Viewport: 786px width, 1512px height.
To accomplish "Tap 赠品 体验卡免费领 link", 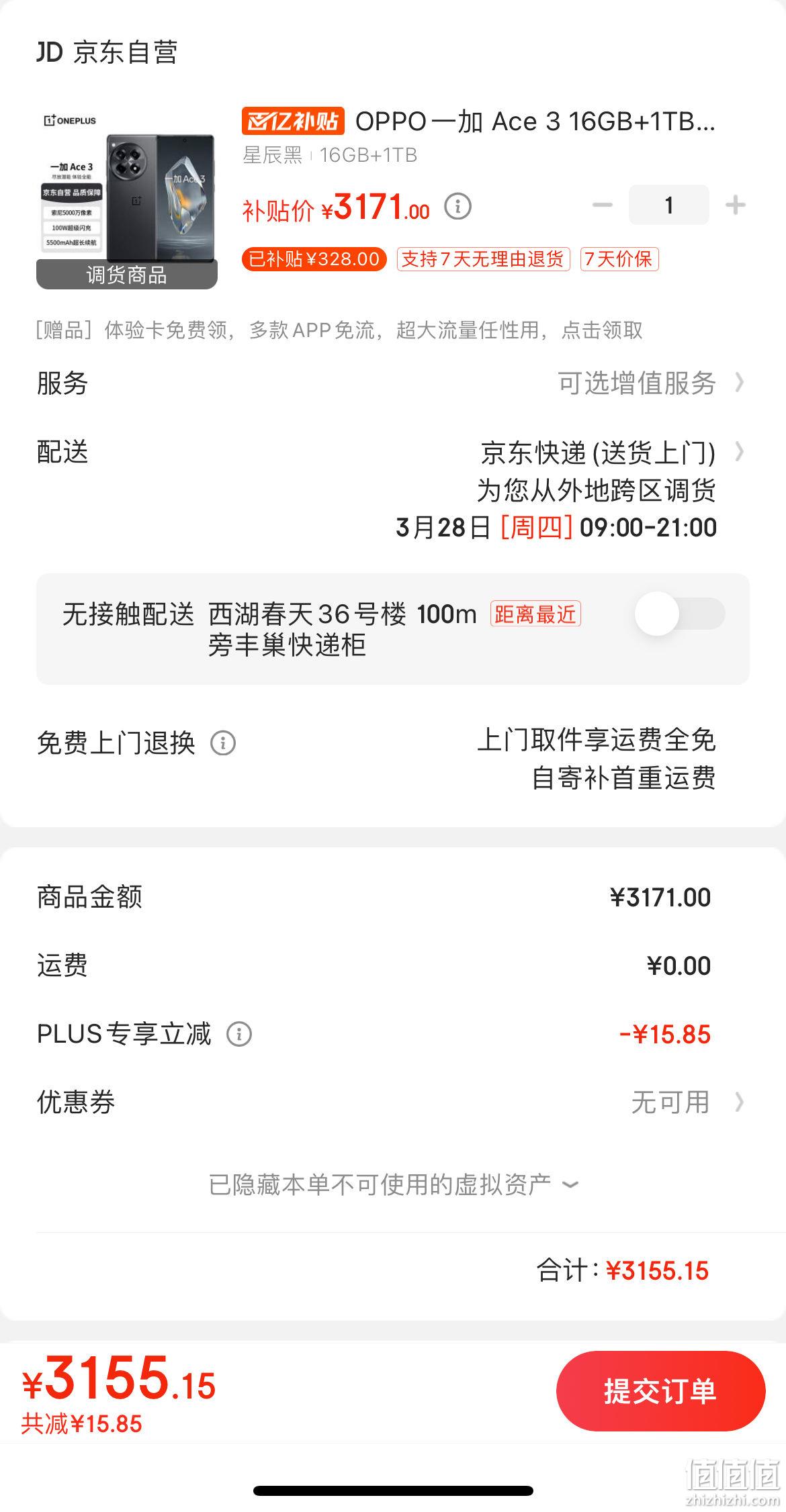I will pos(340,330).
